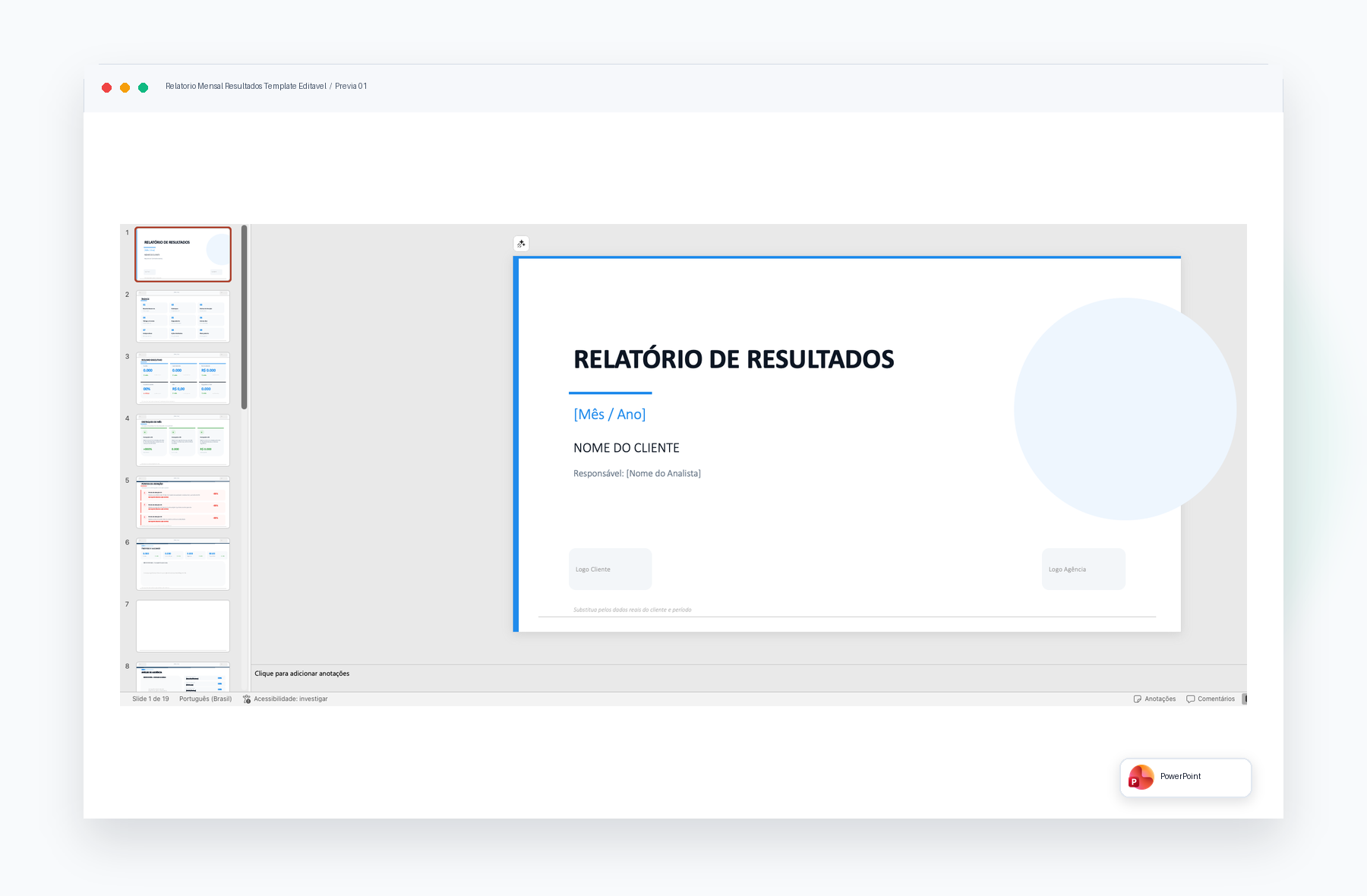
Task: Click the NOME DO CLIENTE text
Action: click(627, 448)
